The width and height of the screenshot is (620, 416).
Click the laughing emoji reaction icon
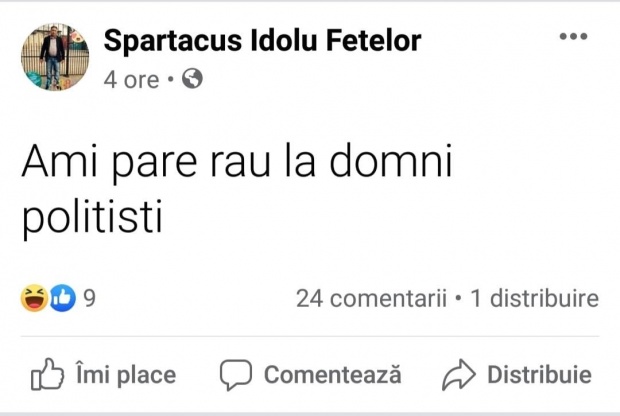[34, 297]
